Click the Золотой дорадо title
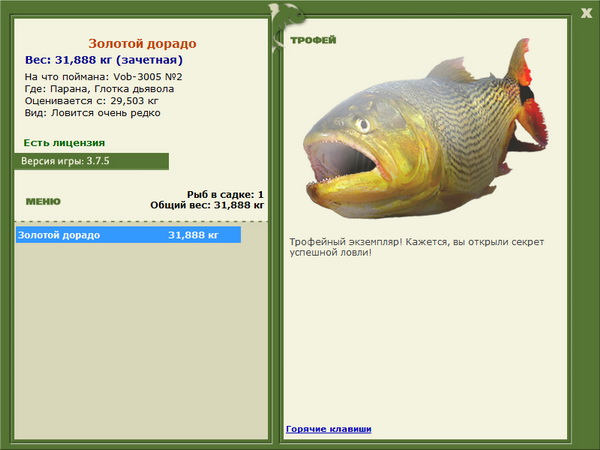The height and width of the screenshot is (450, 600). 142,44
